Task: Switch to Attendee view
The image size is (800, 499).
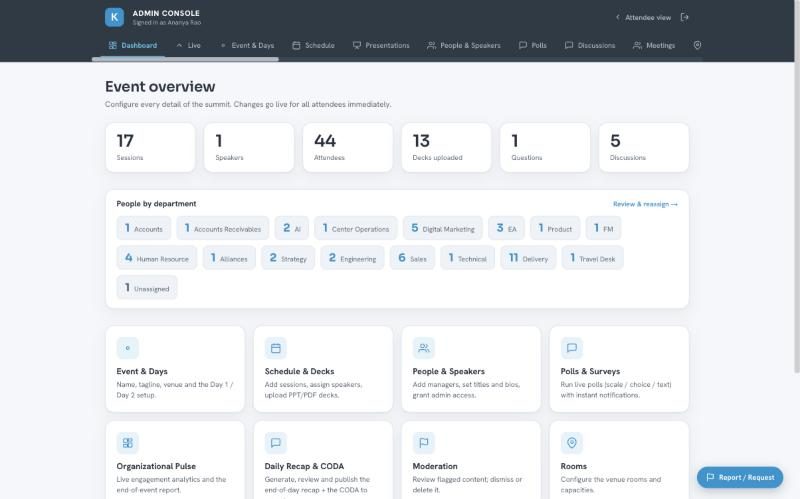Action: tap(643, 17)
